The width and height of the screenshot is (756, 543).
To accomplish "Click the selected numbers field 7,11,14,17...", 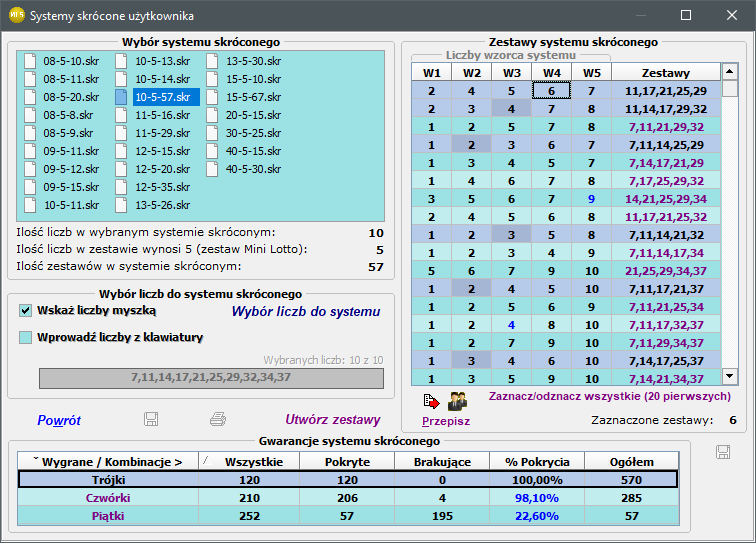I will click(x=211, y=378).
